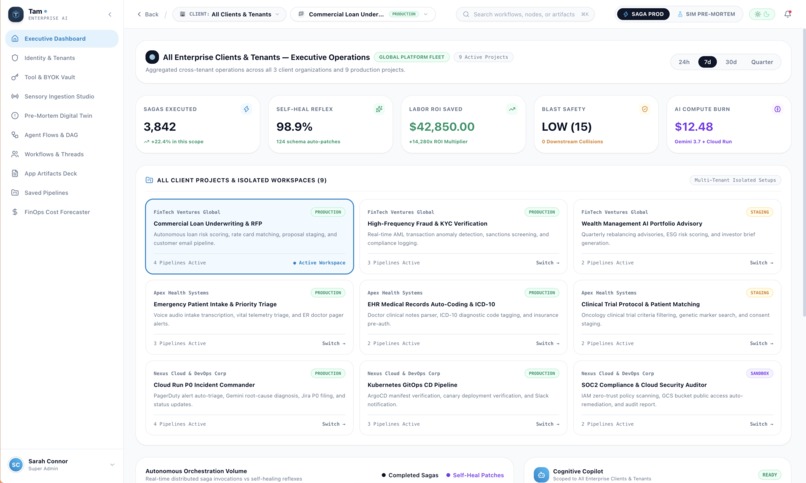Viewport: 806px width, 483px height.
Task: Click the 3,842 Sagas Executed value
Action: tap(159, 127)
